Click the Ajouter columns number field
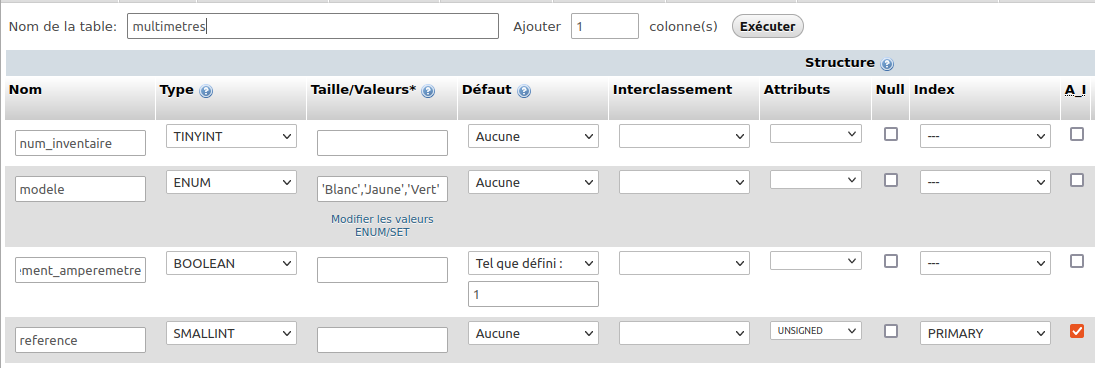 coord(605,26)
